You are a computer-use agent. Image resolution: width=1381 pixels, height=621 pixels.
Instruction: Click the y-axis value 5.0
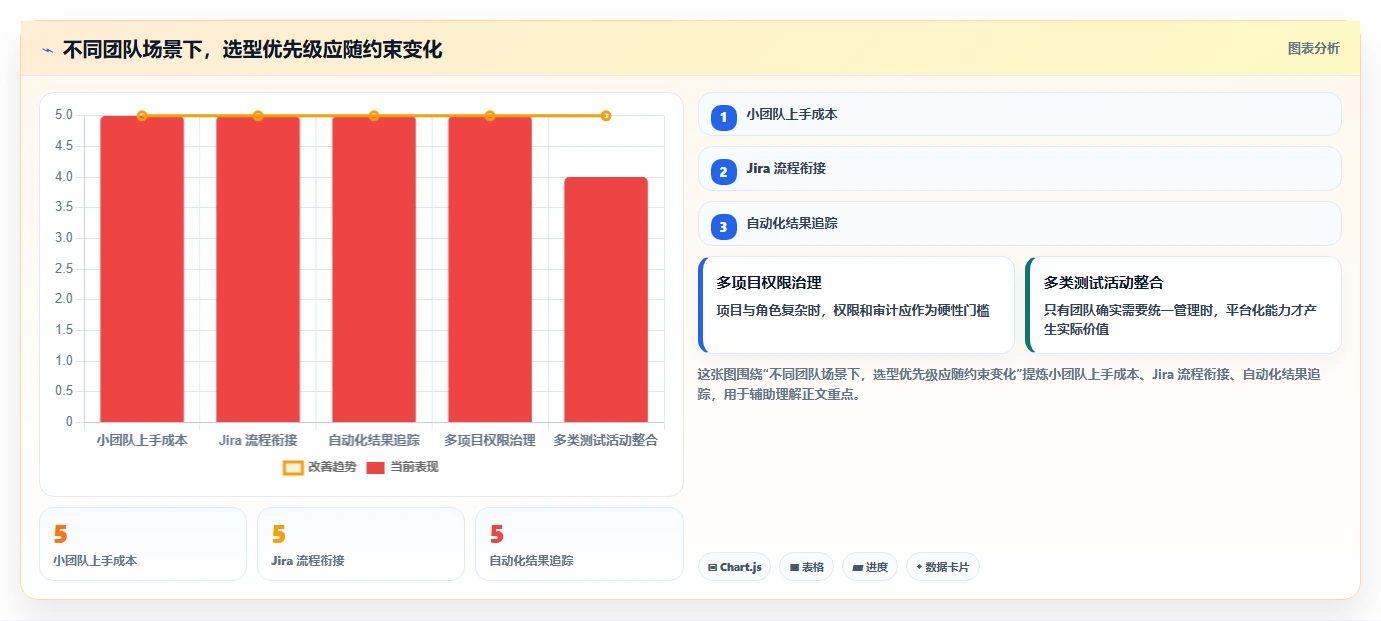[x=64, y=115]
